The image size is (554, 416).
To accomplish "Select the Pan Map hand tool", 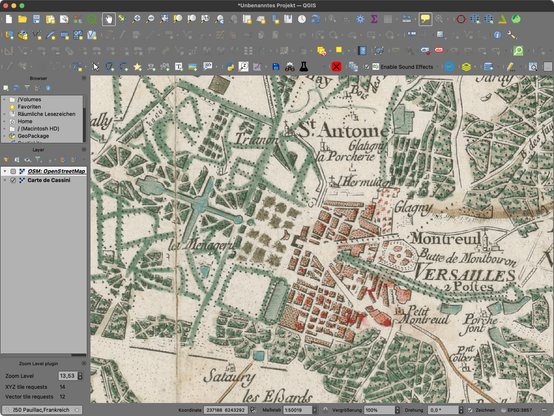I will 108,19.
